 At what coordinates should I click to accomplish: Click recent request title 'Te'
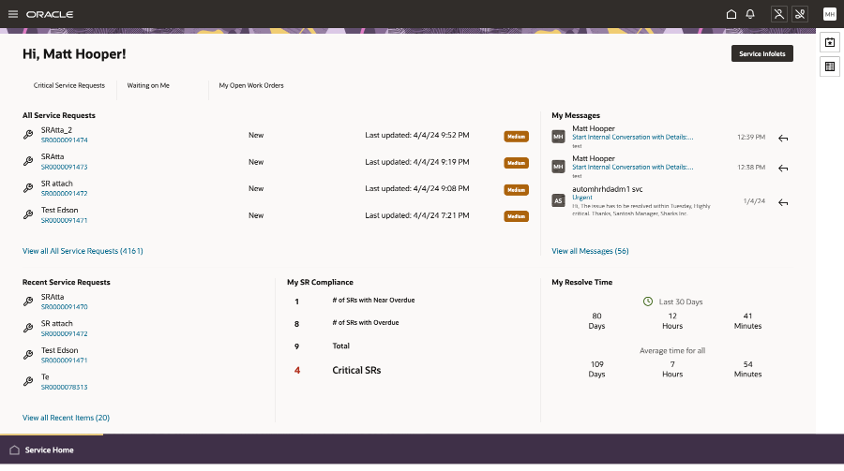click(x=45, y=377)
